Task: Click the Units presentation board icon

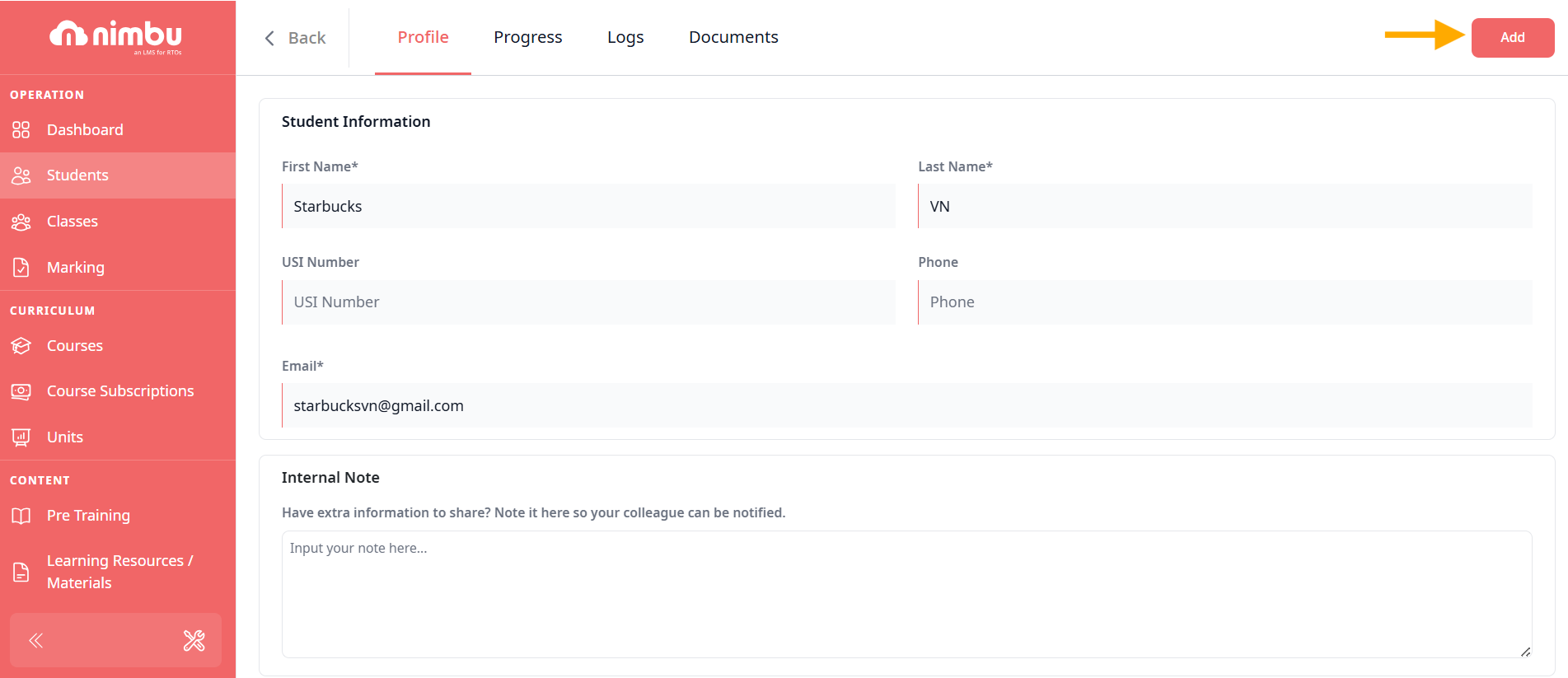Action: (x=21, y=437)
